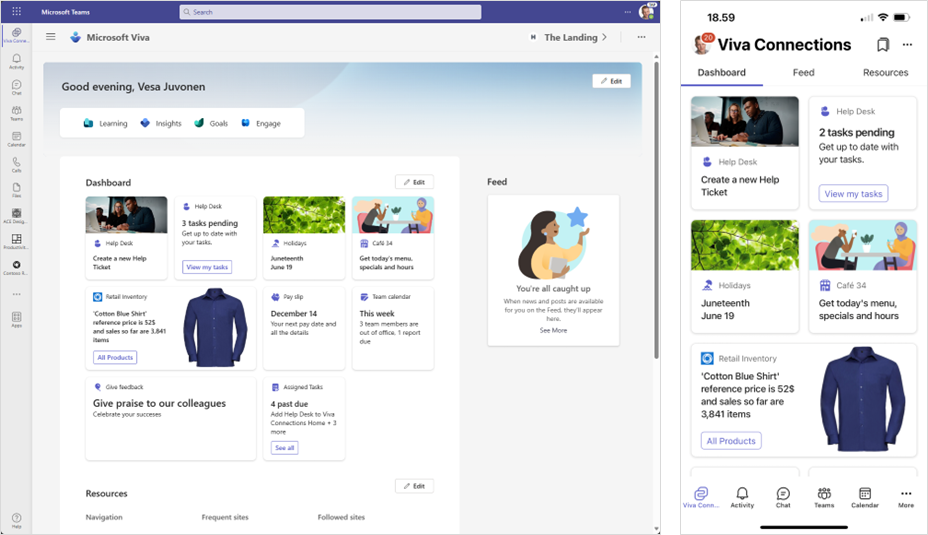Open Viva Connections in Teams sidebar

16,35
